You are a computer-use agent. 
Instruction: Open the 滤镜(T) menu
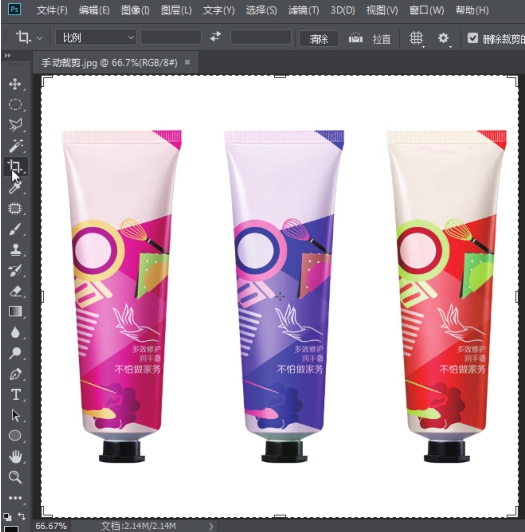pyautogui.click(x=303, y=11)
